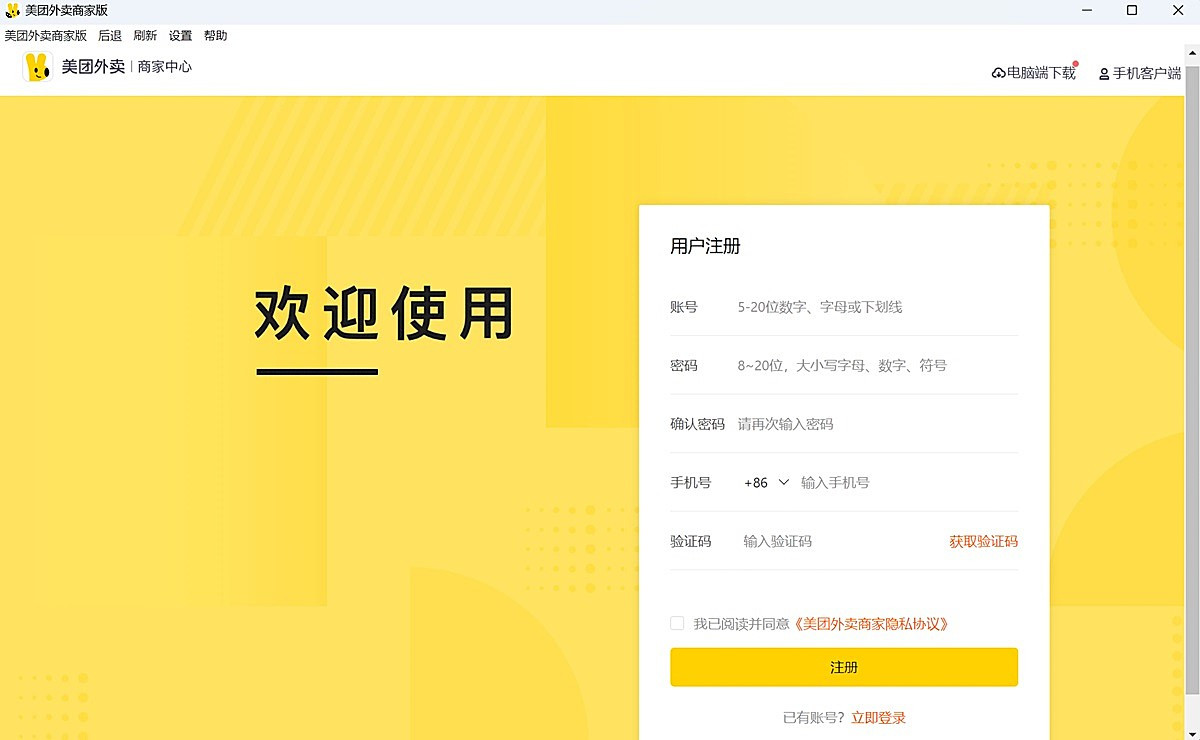Click the 获取验证码 link
This screenshot has width=1200, height=740.
coord(983,541)
